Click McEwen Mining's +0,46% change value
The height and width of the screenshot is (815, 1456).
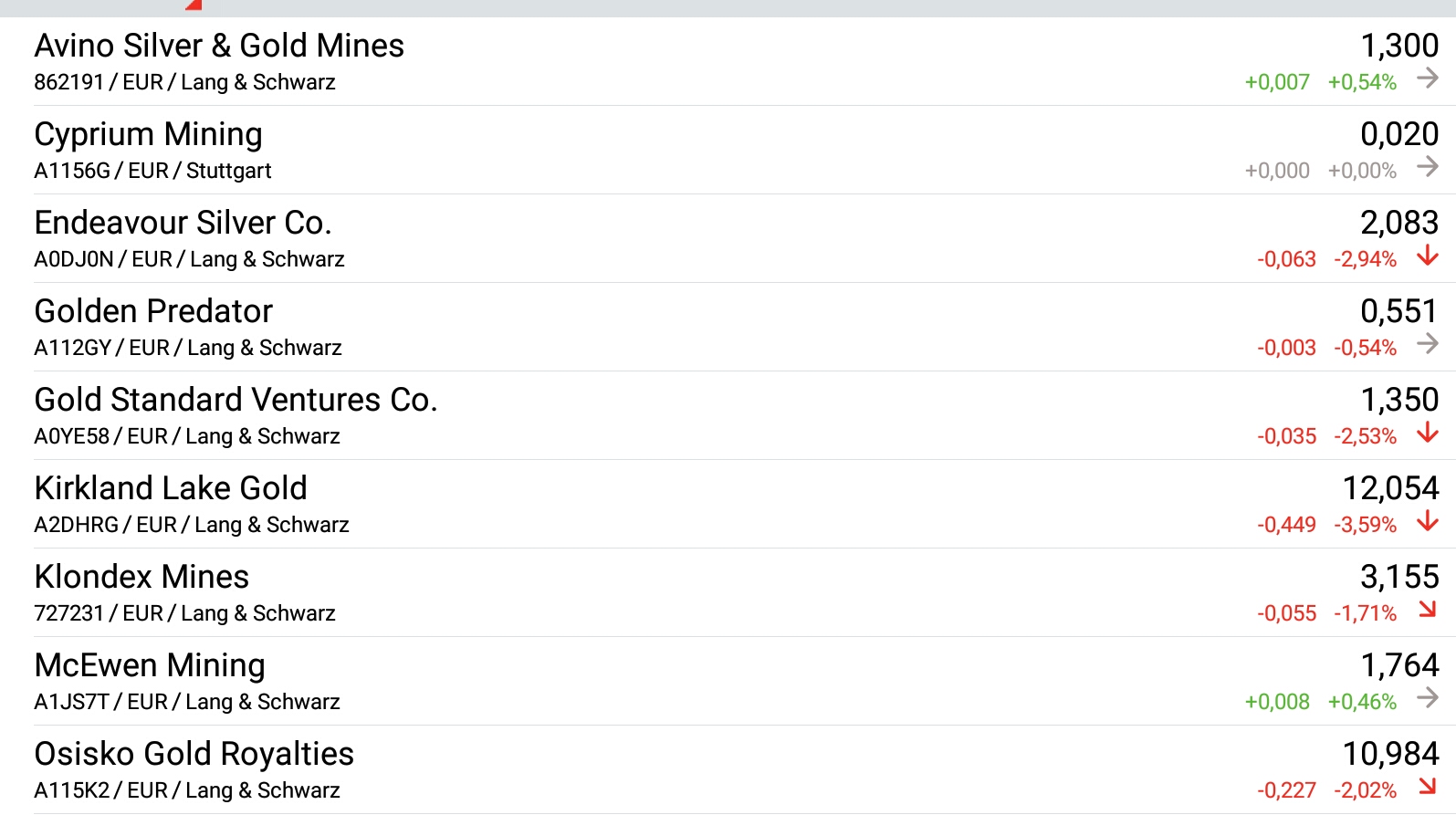coord(1362,702)
